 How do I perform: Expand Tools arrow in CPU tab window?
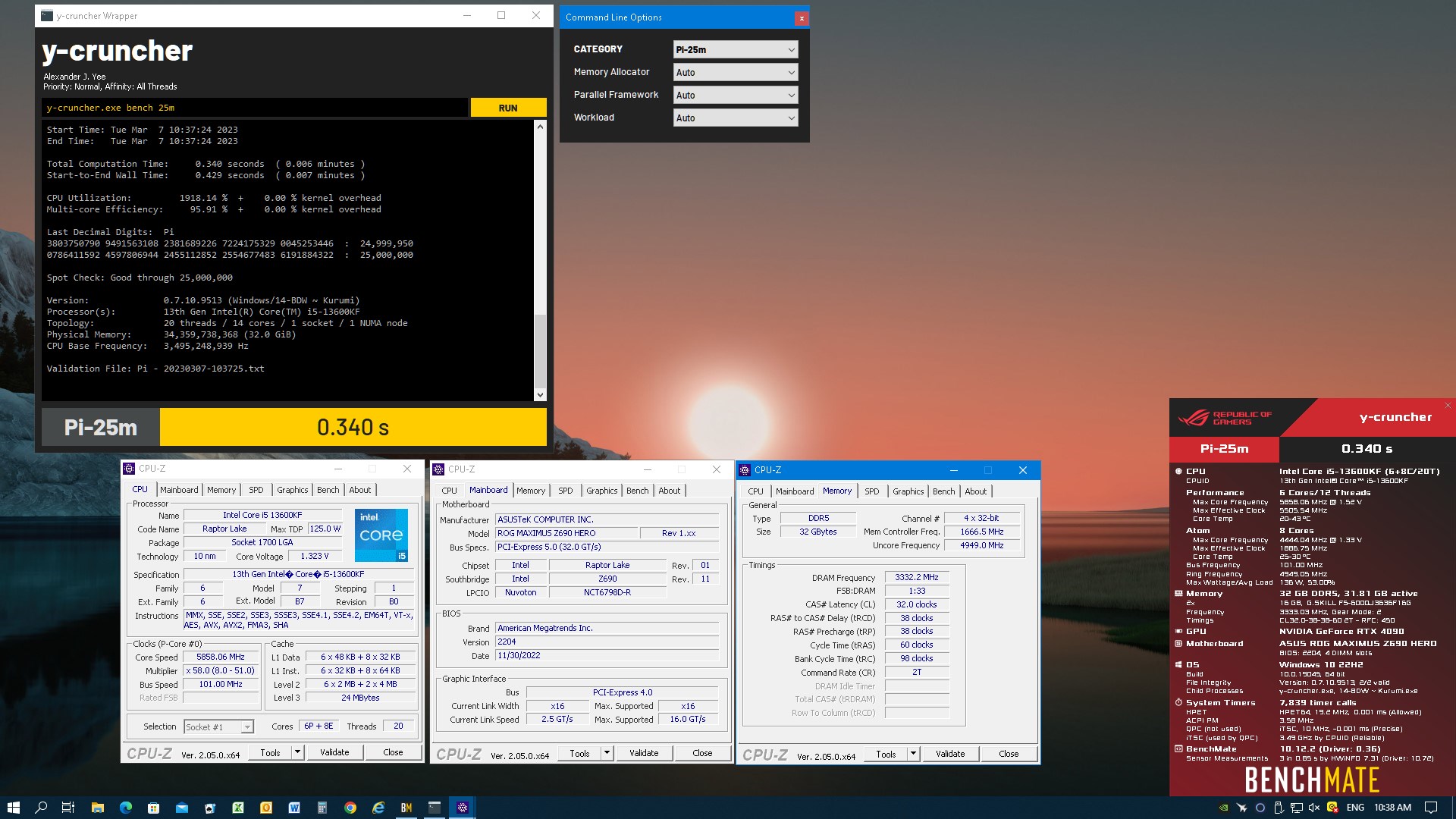297,752
